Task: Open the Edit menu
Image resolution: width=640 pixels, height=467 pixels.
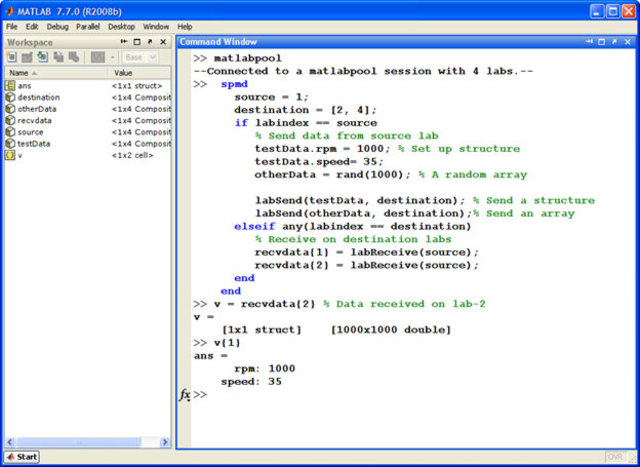Action: [x=32, y=27]
